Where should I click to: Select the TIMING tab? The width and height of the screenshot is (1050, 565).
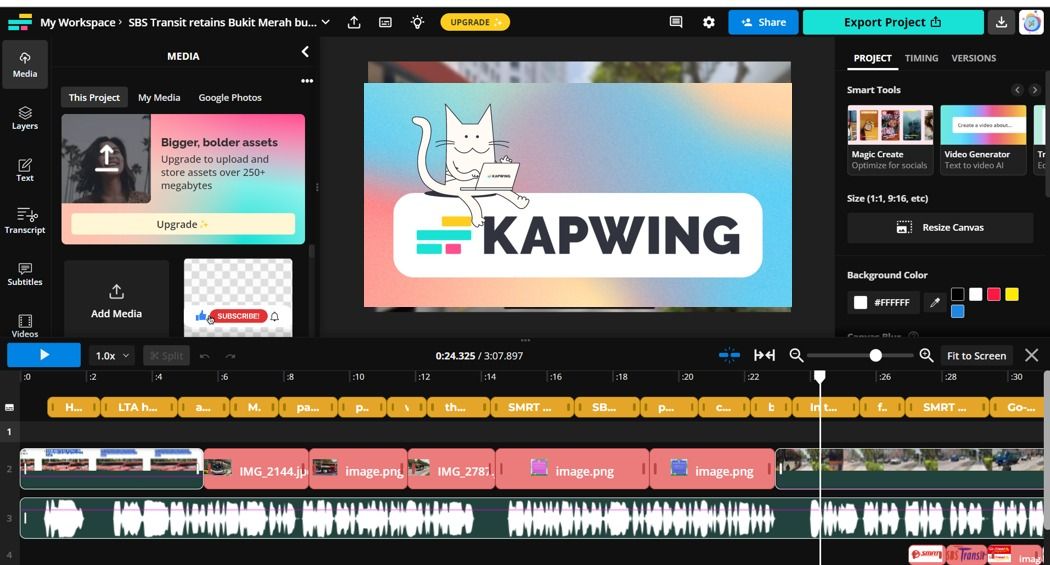(x=921, y=58)
